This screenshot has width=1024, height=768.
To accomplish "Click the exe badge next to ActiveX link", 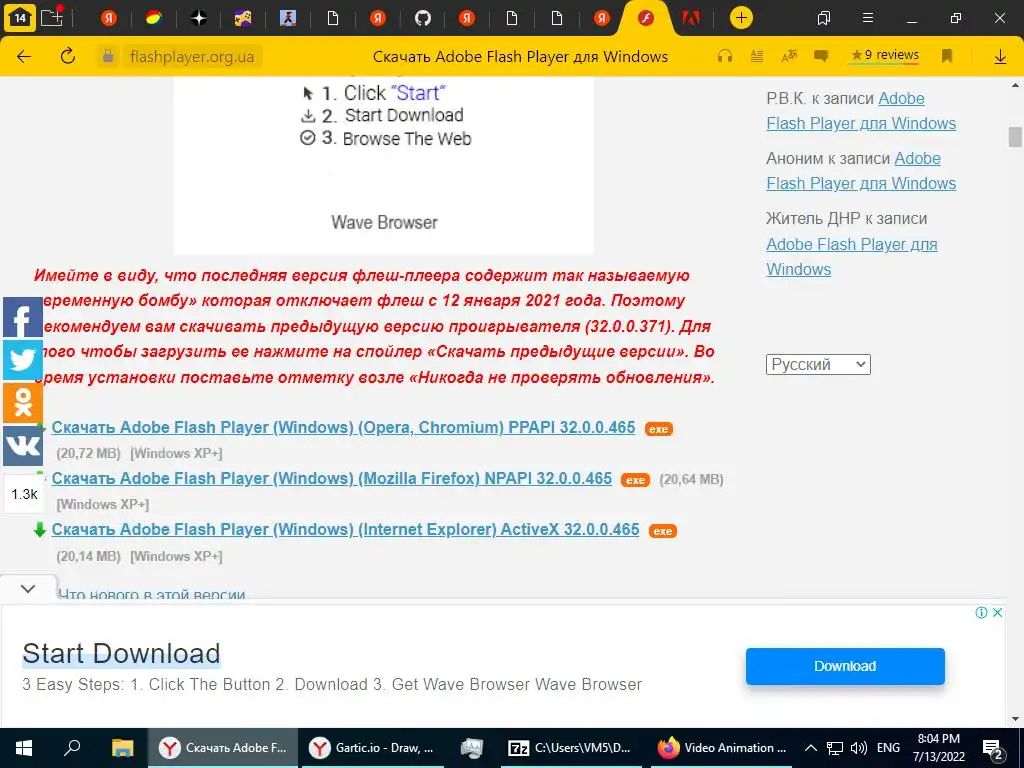I will (662, 531).
